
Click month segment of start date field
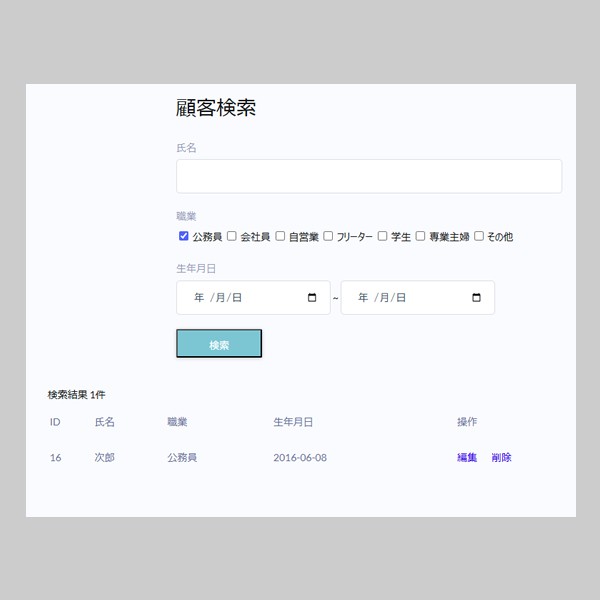pyautogui.click(x=219, y=298)
